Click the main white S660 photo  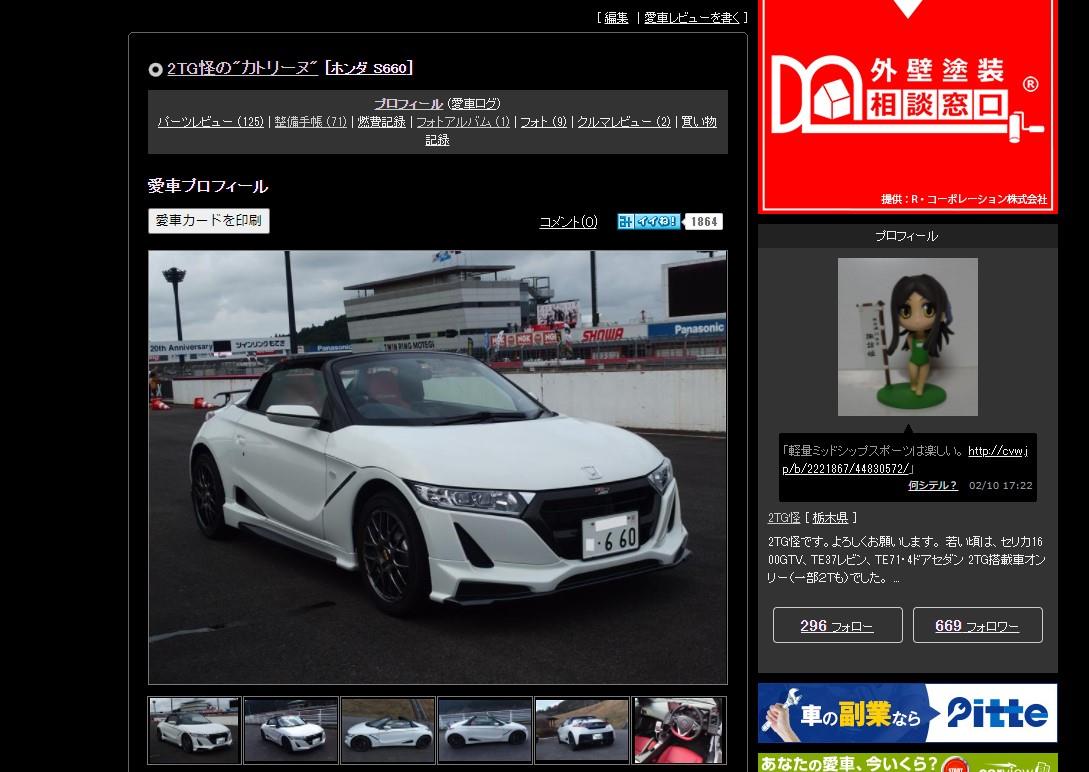point(438,467)
